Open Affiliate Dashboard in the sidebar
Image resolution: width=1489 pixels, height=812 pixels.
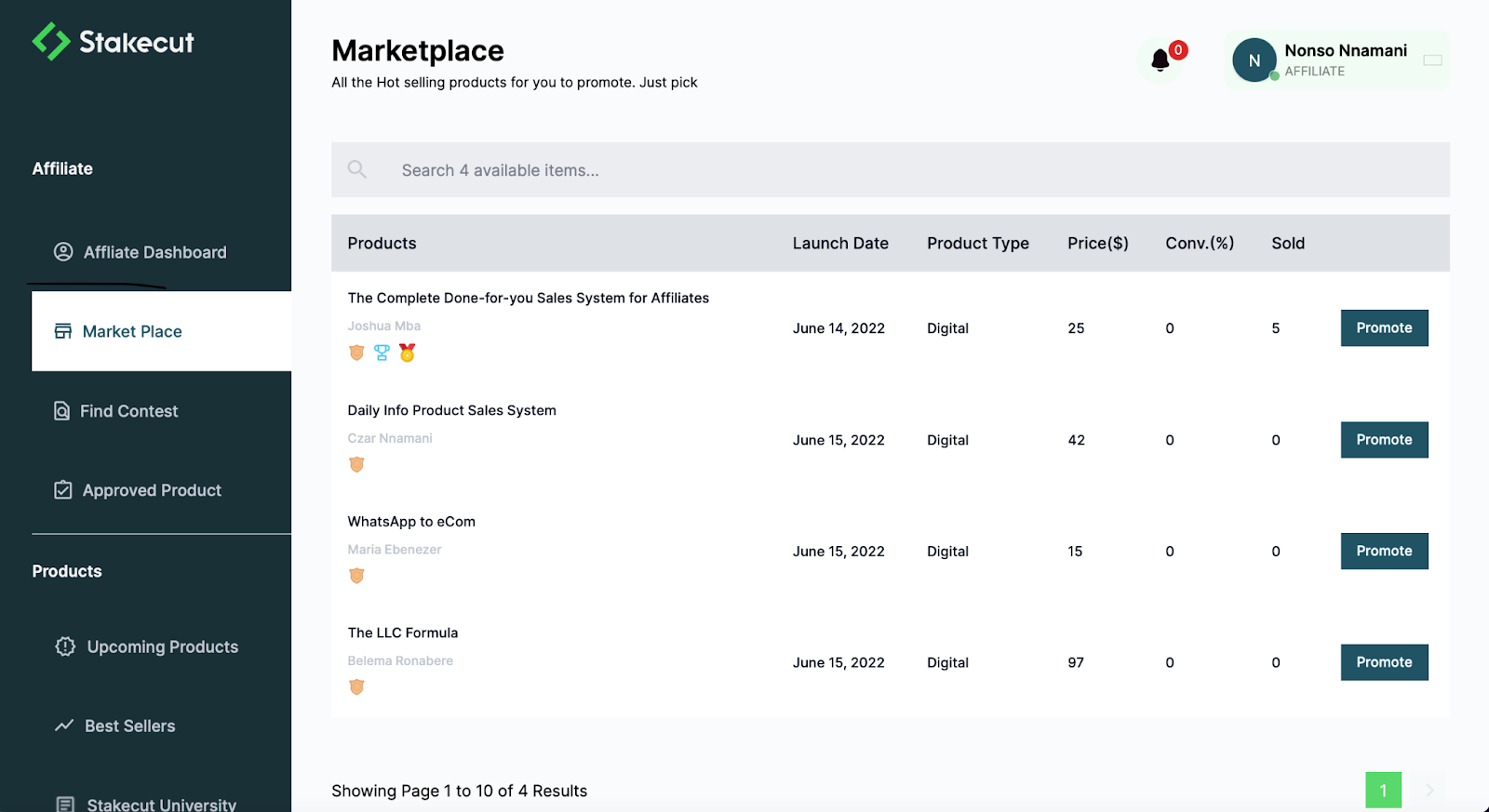(x=154, y=252)
